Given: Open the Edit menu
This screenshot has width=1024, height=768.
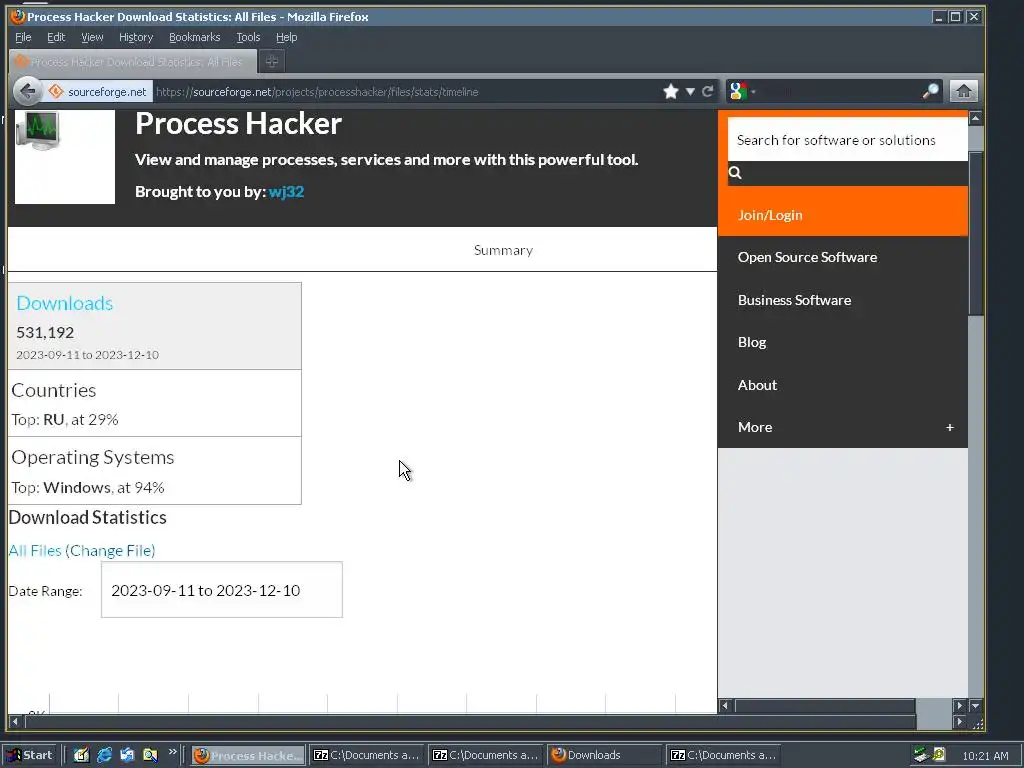Looking at the screenshot, I should click(56, 37).
